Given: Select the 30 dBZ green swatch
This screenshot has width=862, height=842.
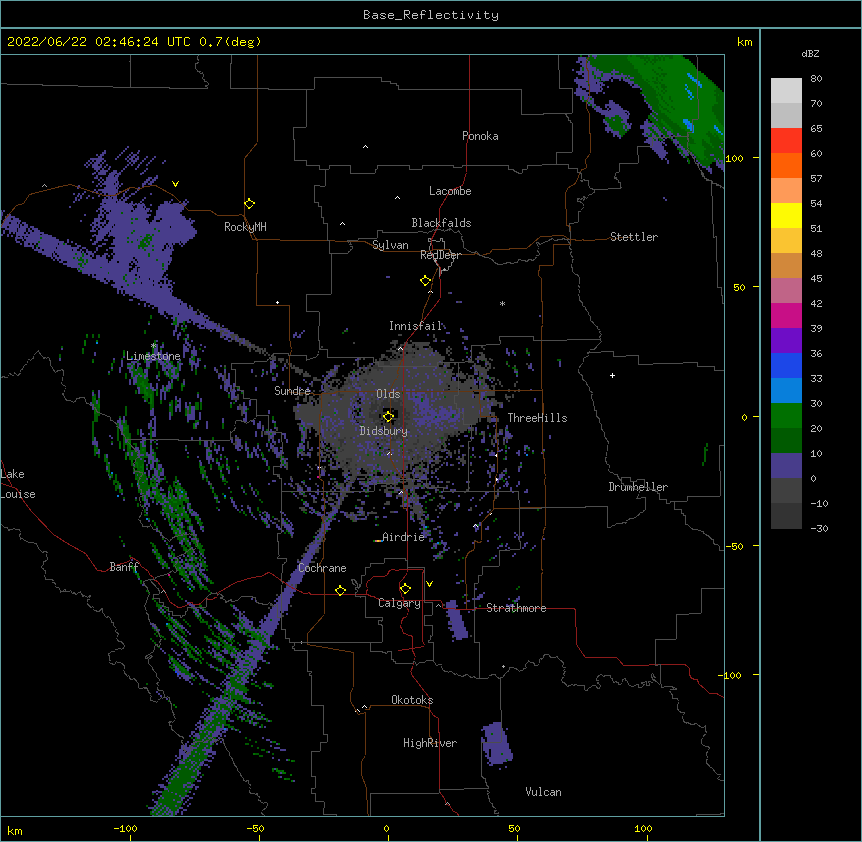Looking at the screenshot, I should coord(786,416).
